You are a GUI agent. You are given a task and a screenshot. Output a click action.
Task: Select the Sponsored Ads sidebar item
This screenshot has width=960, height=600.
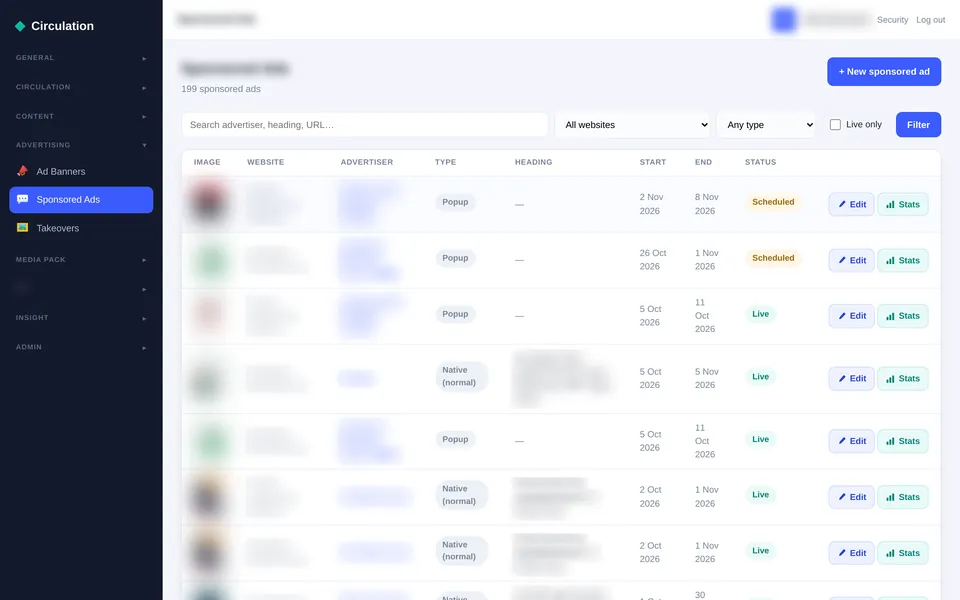(x=81, y=200)
